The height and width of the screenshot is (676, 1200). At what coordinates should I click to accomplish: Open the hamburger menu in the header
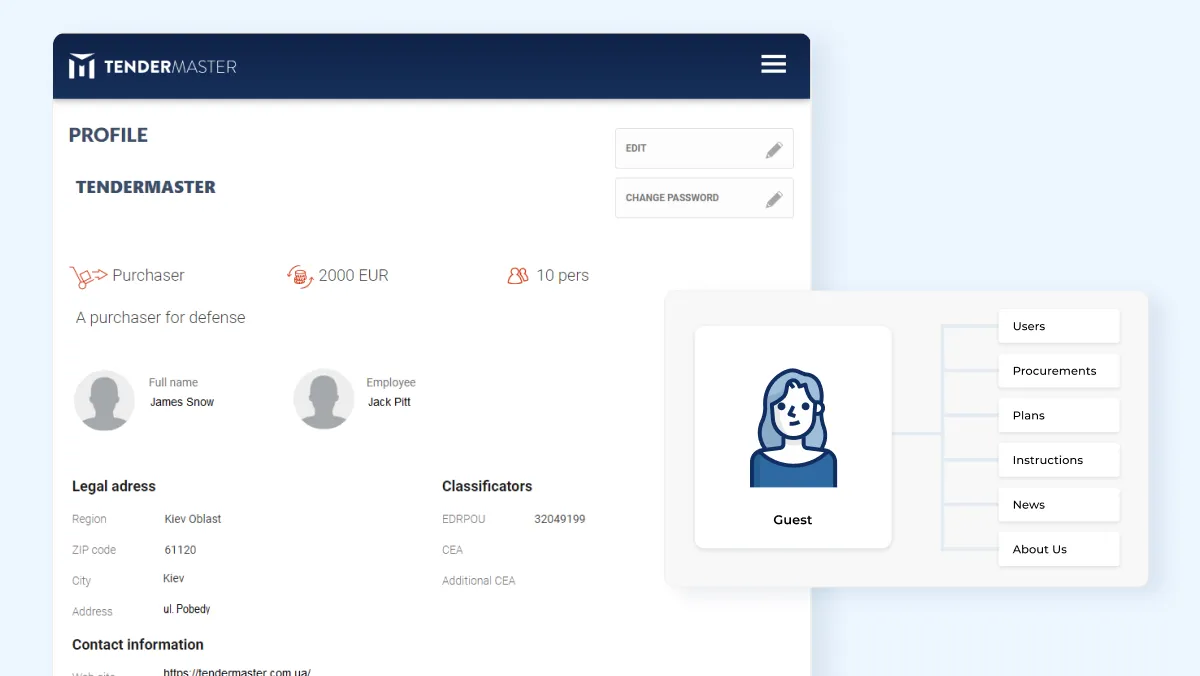click(773, 64)
